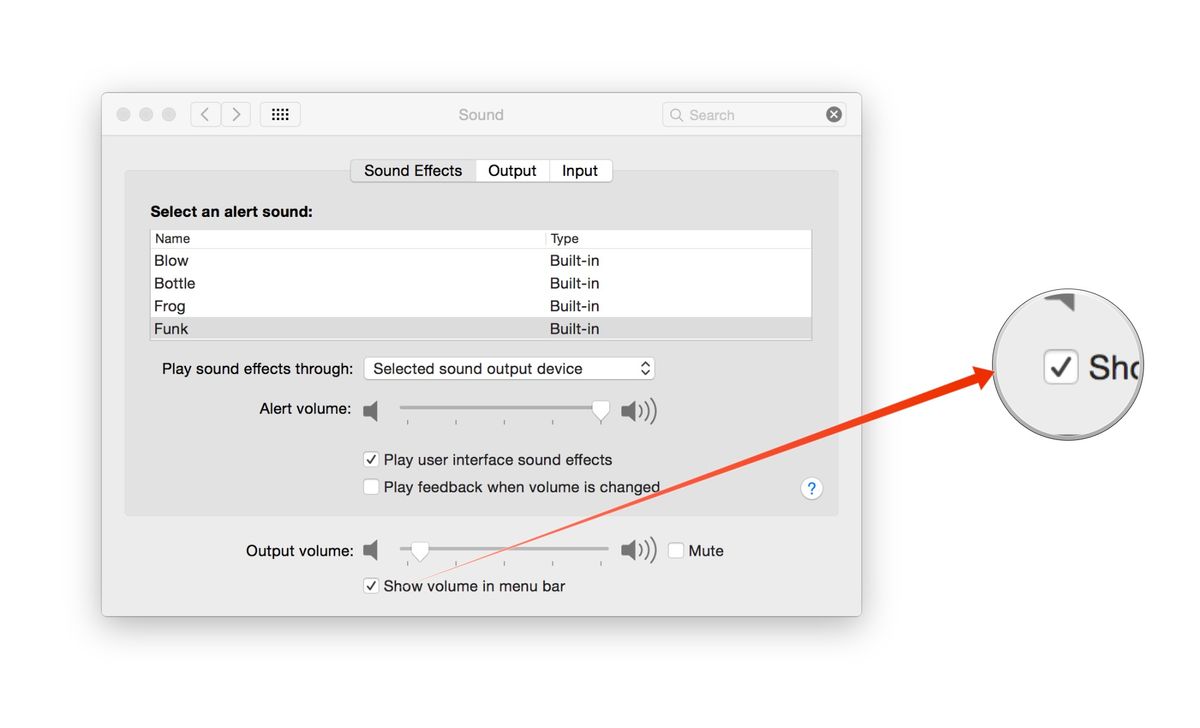Click the speaker icon left of Alert volume
The width and height of the screenshot is (1200, 728).
click(371, 410)
